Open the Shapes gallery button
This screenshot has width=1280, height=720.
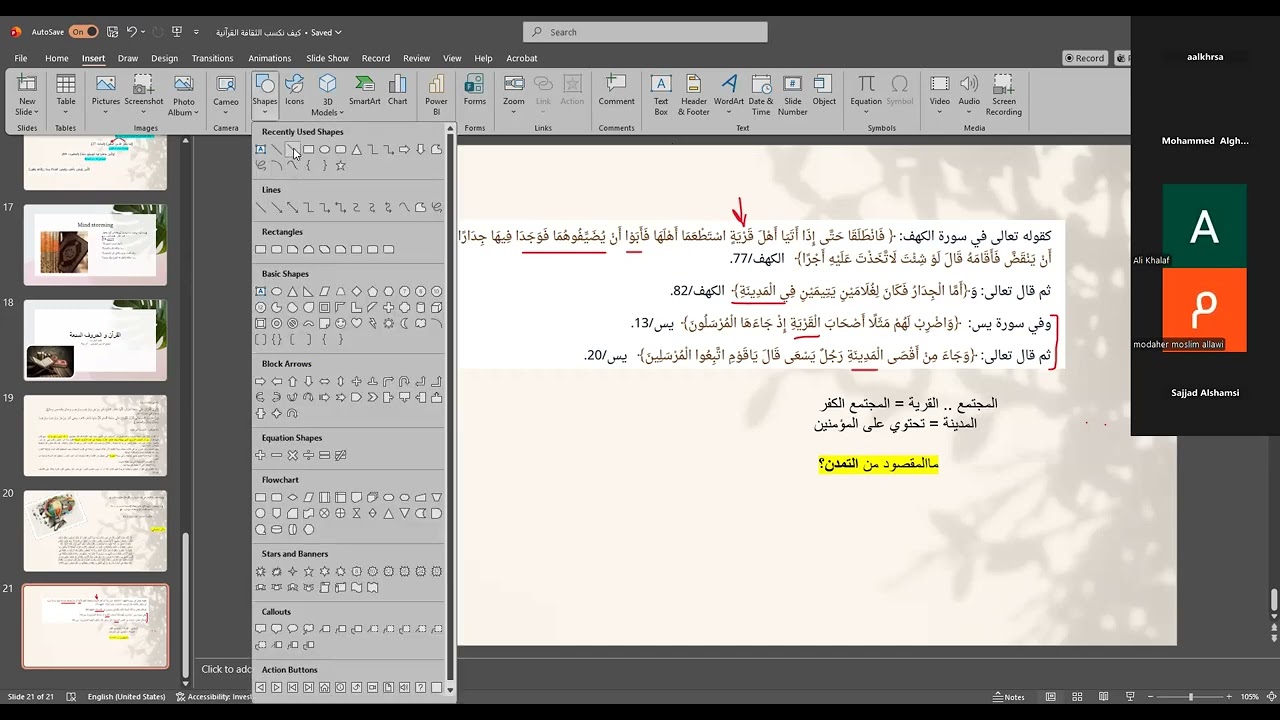click(x=264, y=94)
